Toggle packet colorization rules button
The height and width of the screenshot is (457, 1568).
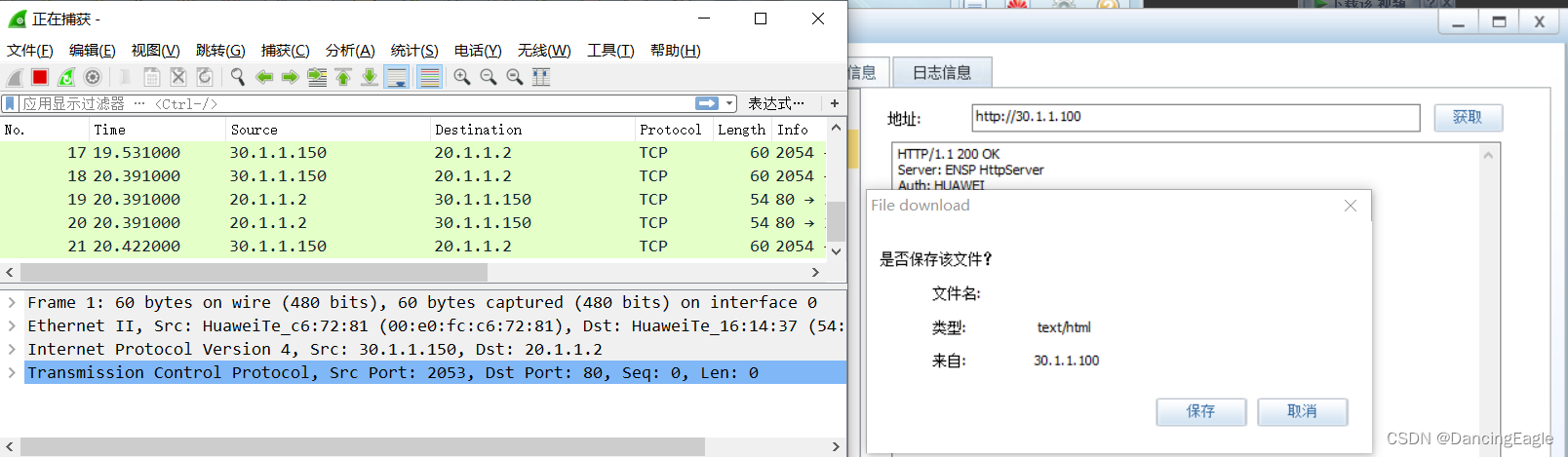[429, 77]
